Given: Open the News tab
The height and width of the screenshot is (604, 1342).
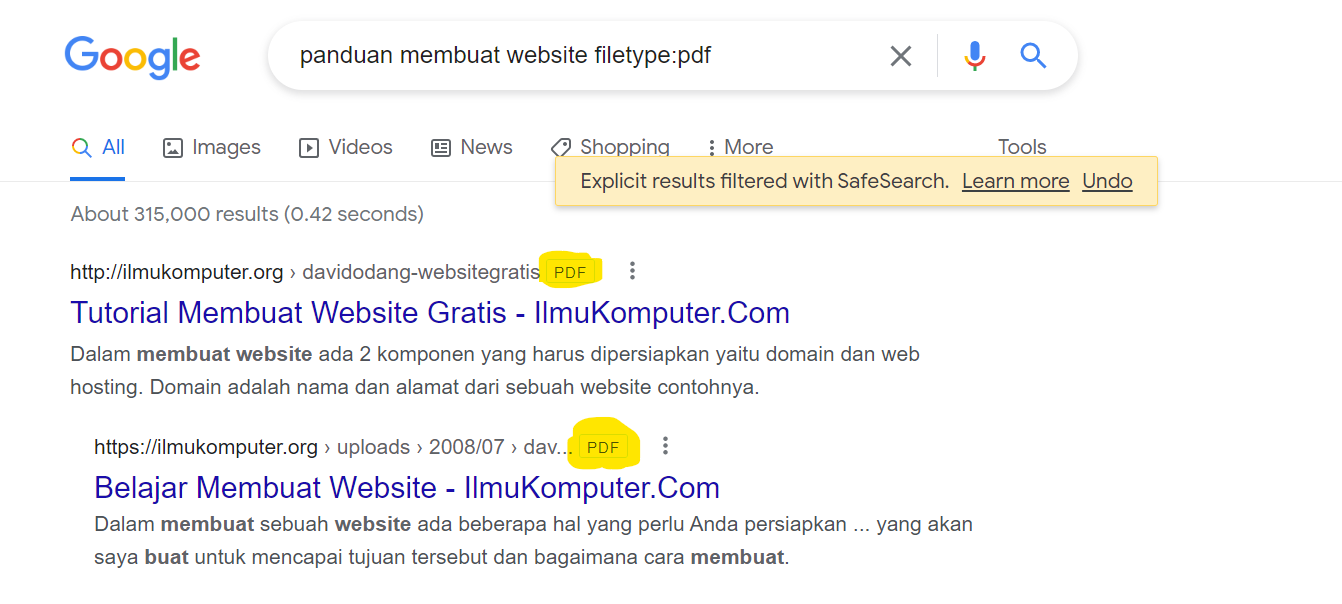Looking at the screenshot, I should (471, 147).
